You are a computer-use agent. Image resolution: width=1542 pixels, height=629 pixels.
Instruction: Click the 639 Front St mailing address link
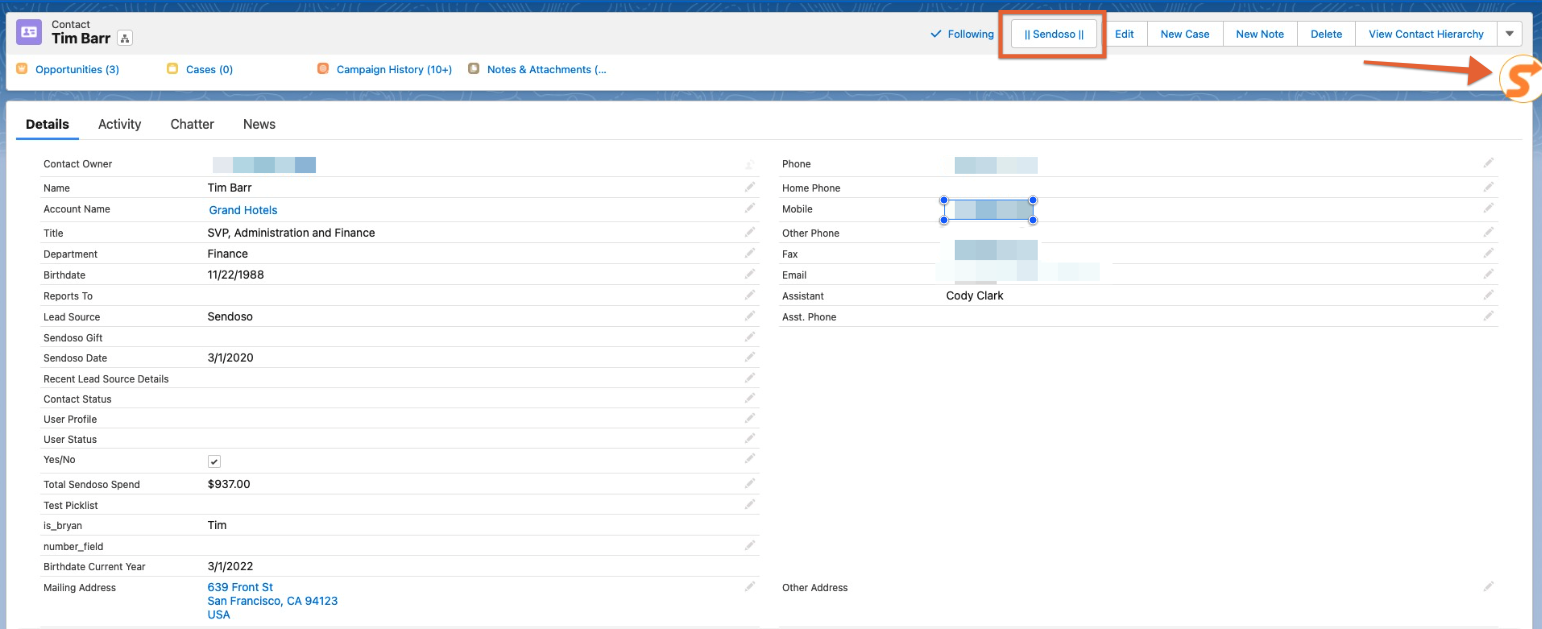pos(240,587)
